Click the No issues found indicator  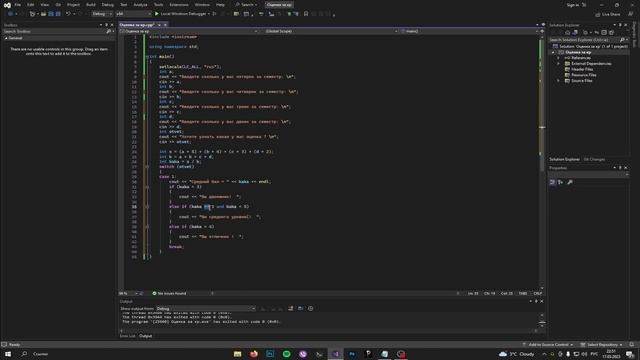pos(169,293)
